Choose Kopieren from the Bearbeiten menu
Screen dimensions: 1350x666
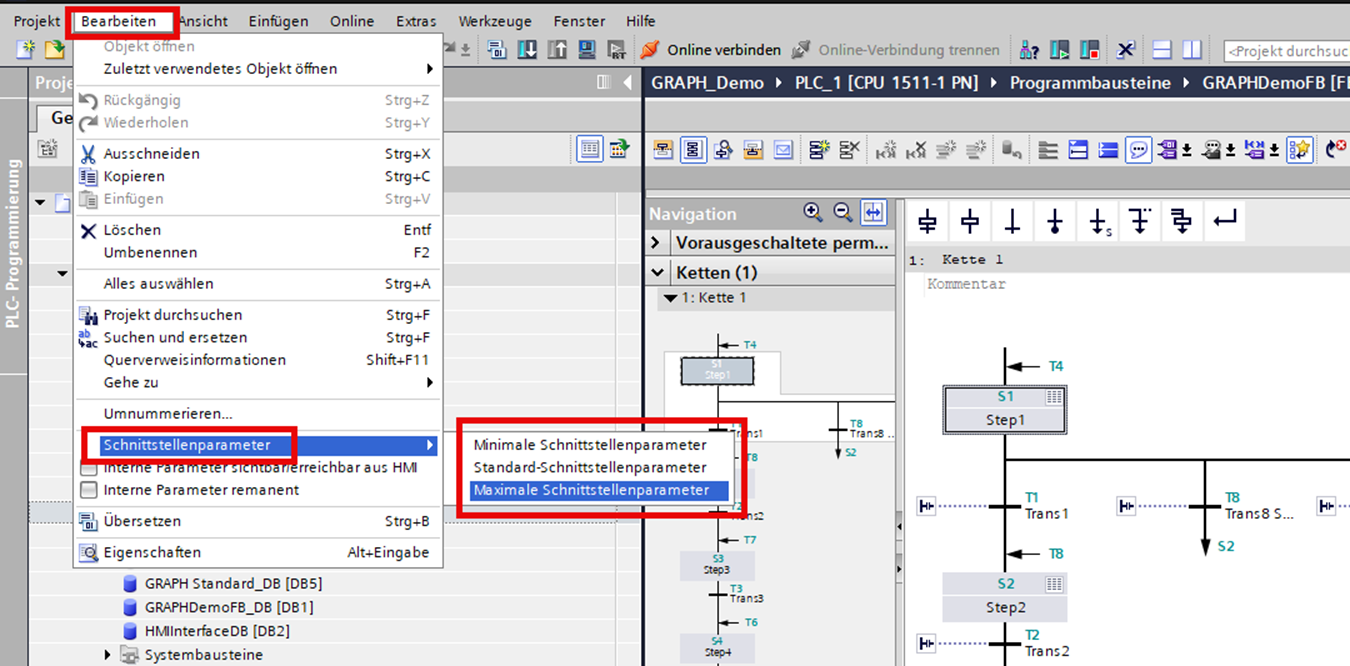point(134,176)
